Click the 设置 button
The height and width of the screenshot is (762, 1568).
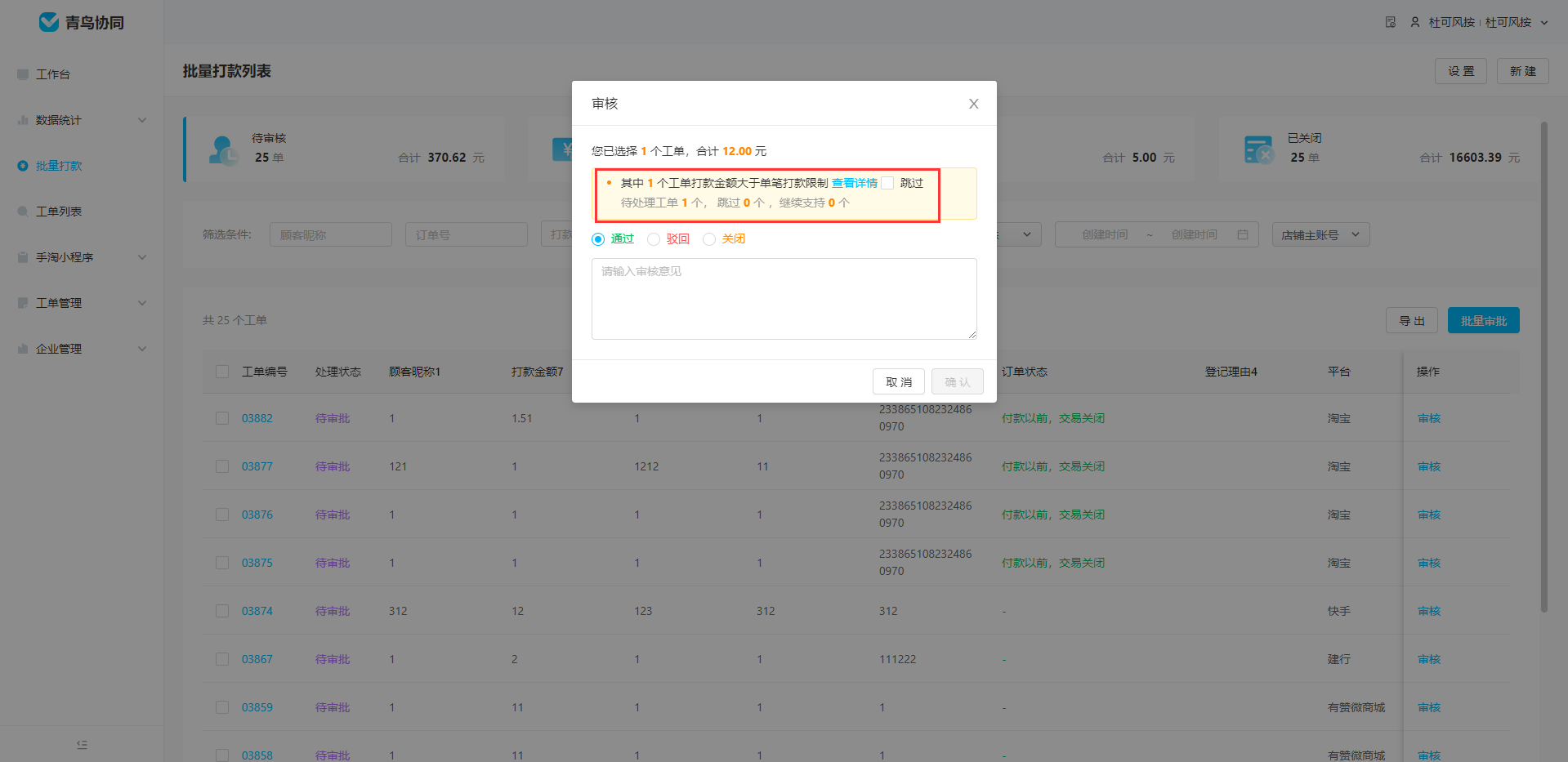1461,71
